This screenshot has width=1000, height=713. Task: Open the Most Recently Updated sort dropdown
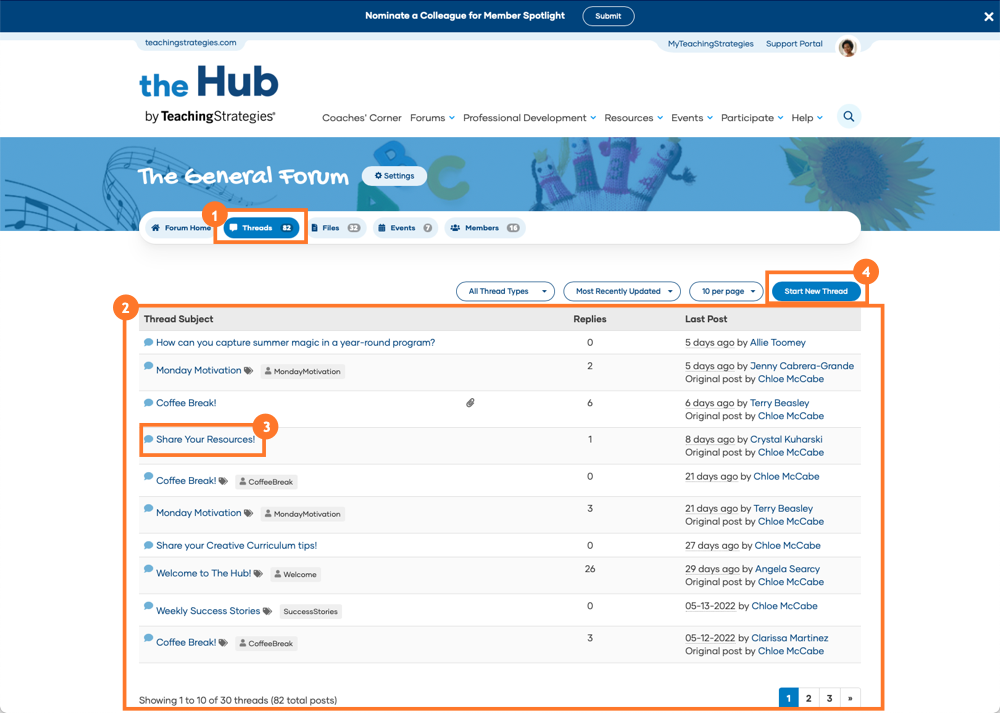(622, 291)
